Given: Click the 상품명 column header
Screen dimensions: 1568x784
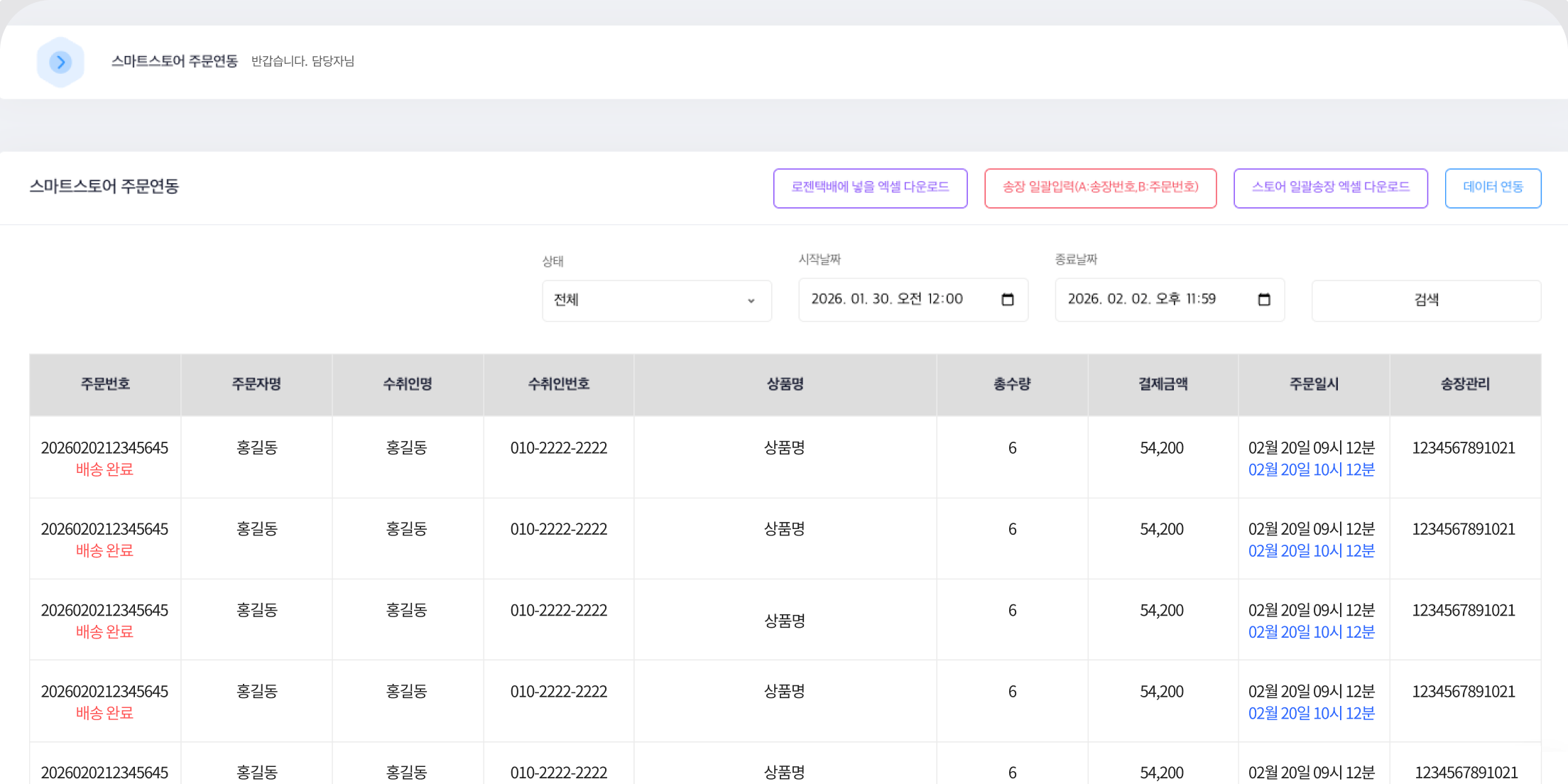Looking at the screenshot, I should pyautogui.click(x=785, y=384).
